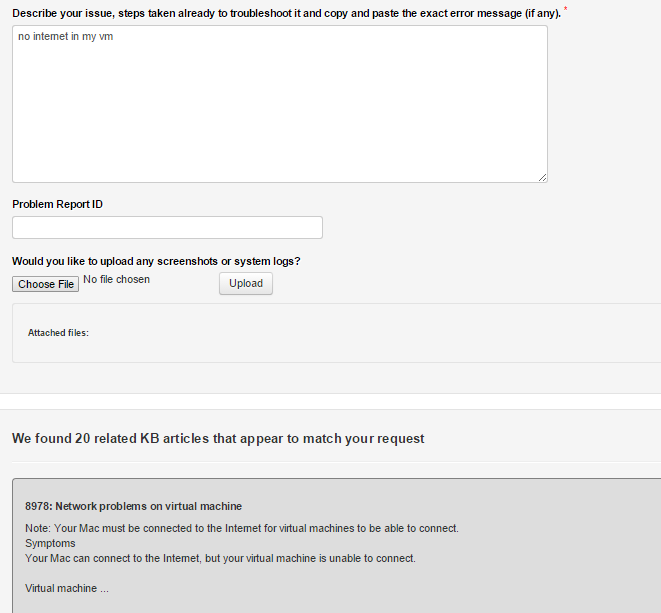Click the 'Problem Report ID' label

(x=57, y=204)
